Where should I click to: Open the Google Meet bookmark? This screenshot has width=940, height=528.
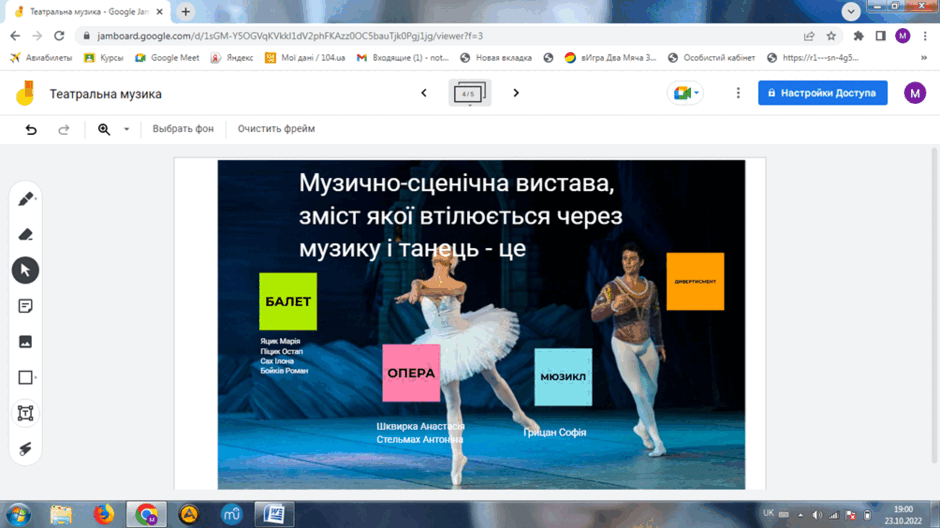[x=167, y=58]
